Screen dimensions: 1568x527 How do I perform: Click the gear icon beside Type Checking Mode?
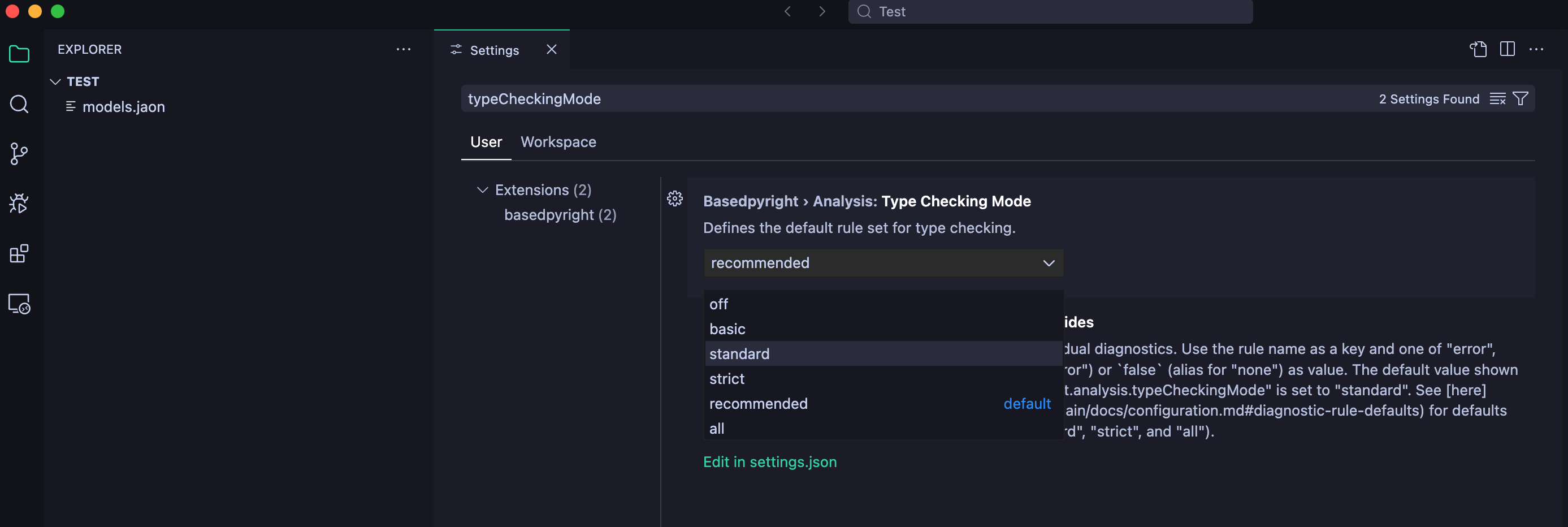[674, 198]
